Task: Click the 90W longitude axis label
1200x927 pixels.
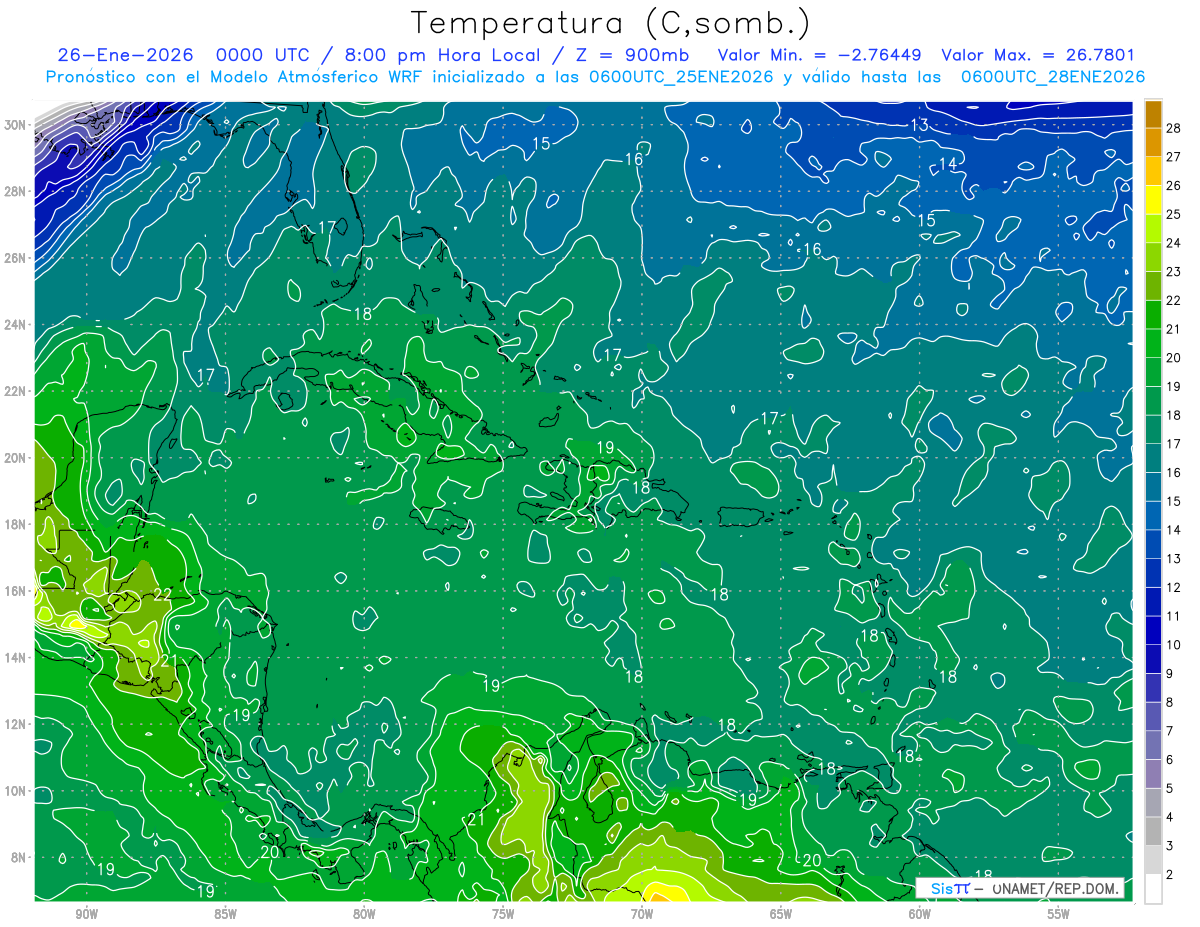Action: [x=86, y=914]
